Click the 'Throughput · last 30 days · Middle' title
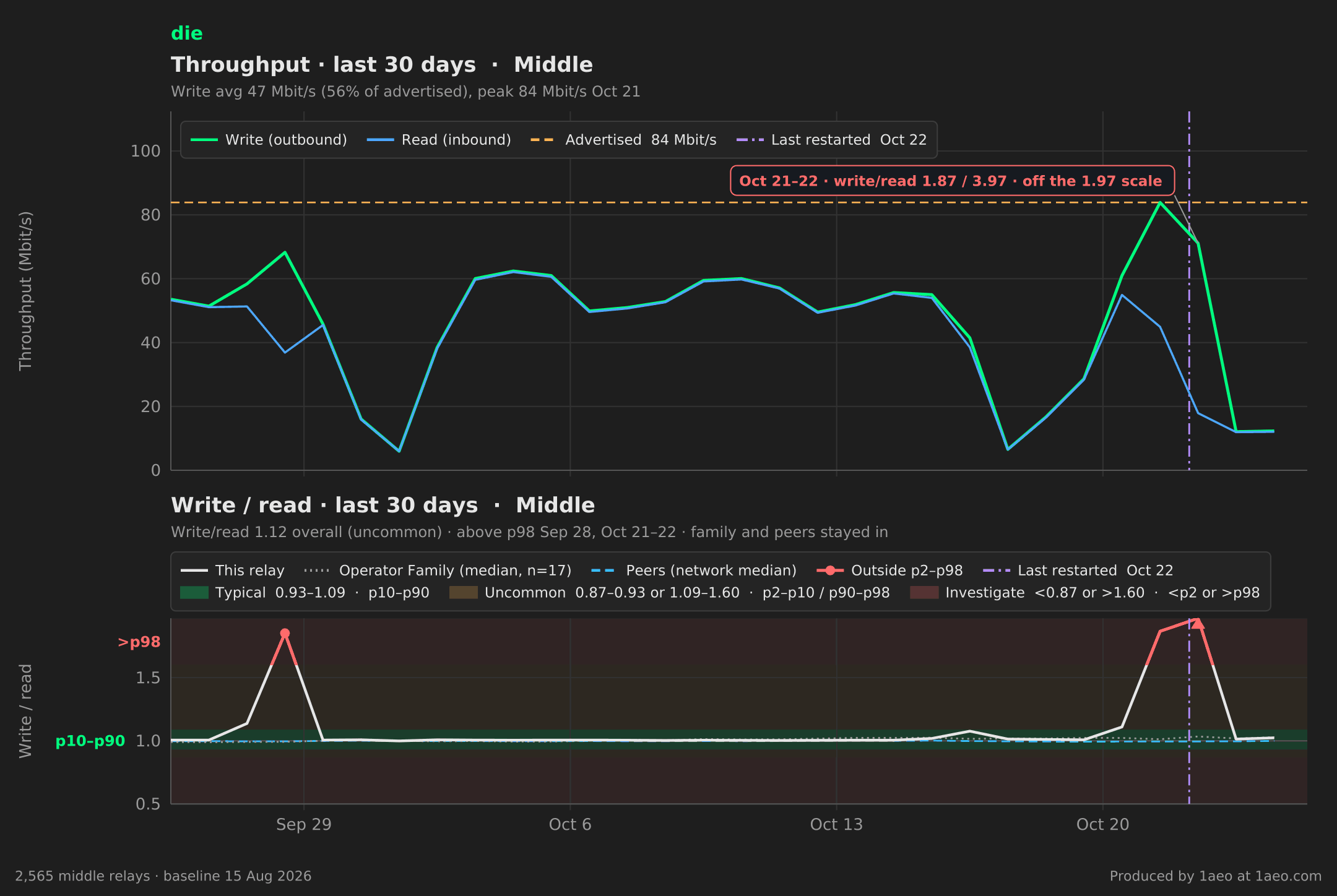 (x=382, y=65)
